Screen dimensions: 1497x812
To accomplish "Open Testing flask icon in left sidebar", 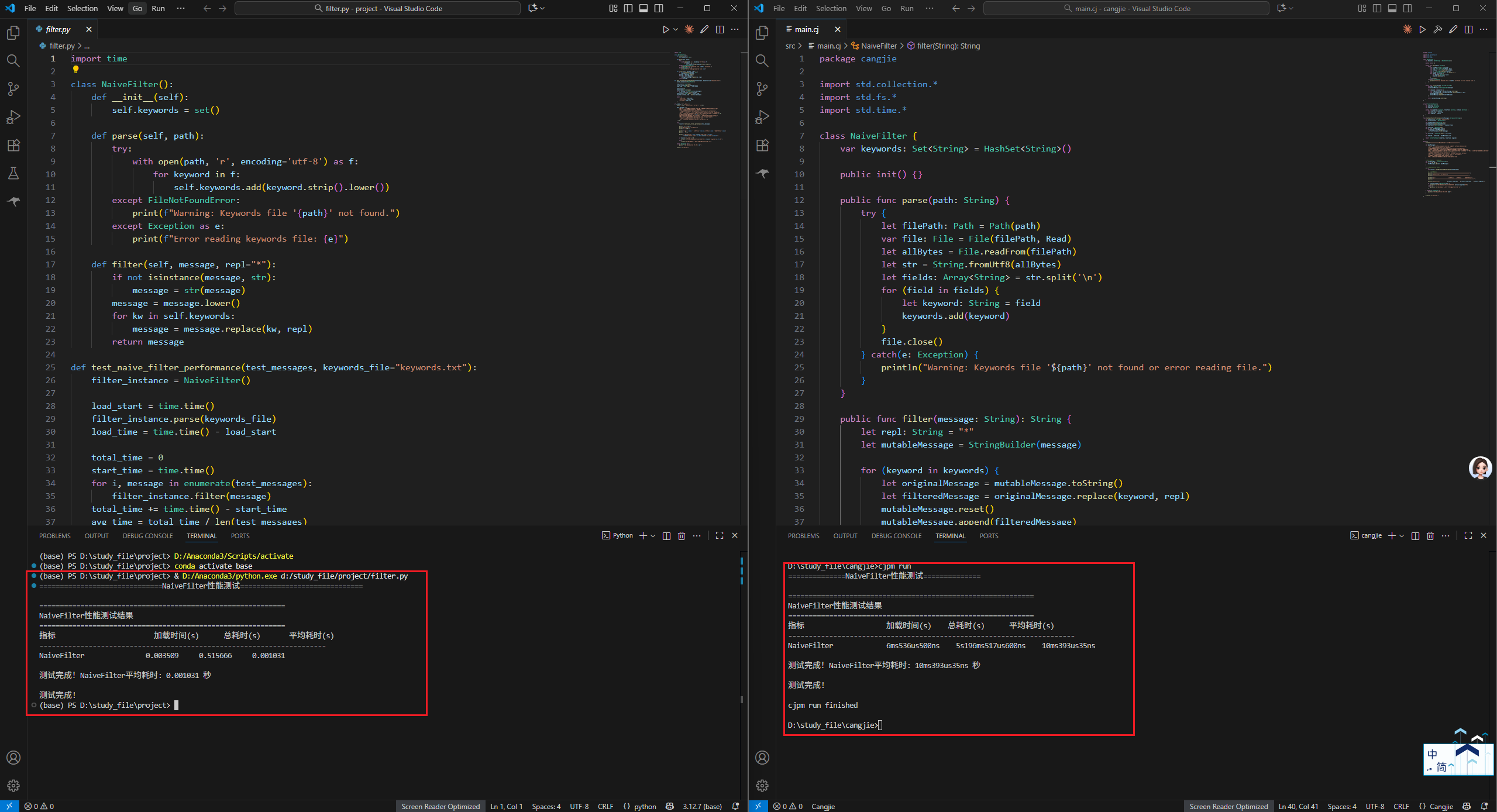I will click(13, 173).
